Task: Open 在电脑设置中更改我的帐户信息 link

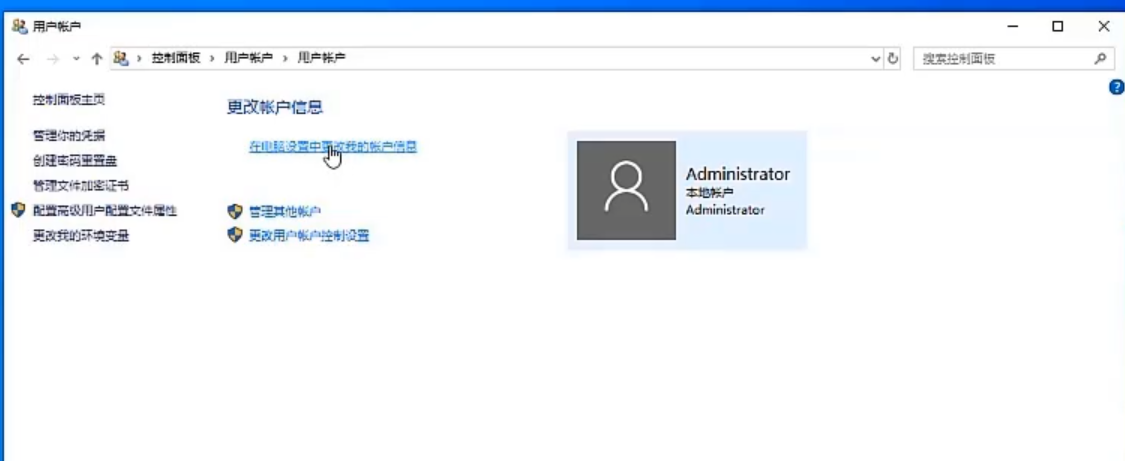Action: [332, 146]
